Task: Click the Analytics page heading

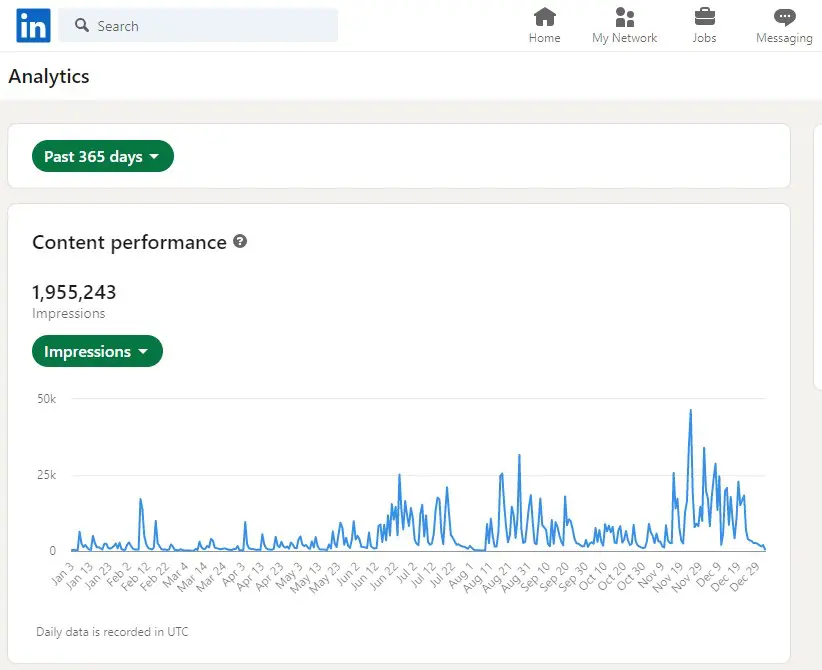Action: click(x=49, y=77)
